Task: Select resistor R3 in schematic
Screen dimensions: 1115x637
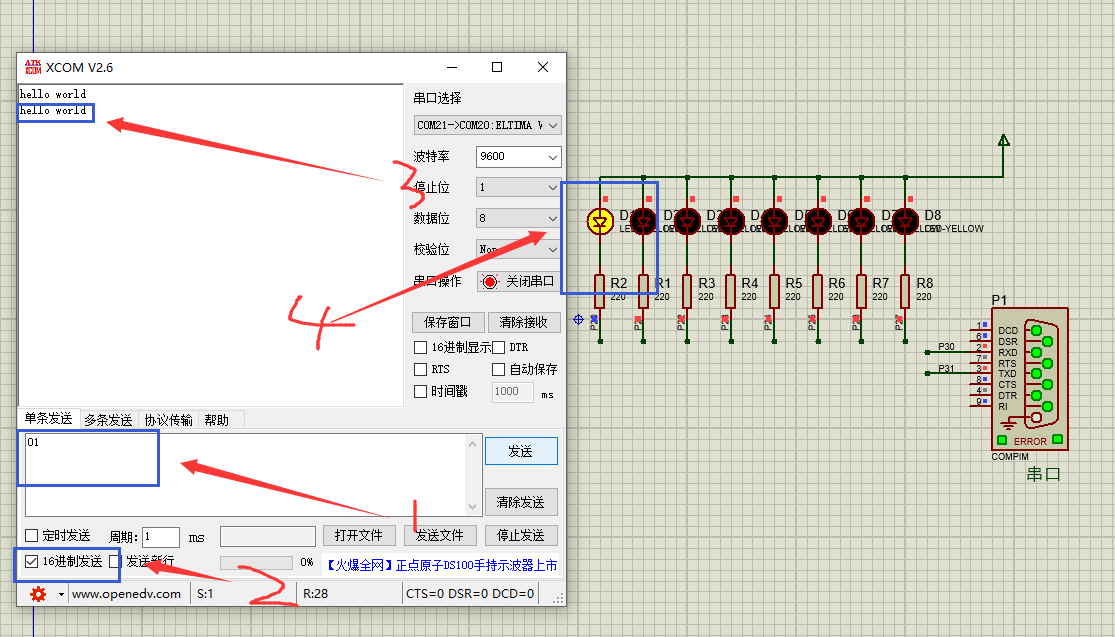Action: (687, 291)
